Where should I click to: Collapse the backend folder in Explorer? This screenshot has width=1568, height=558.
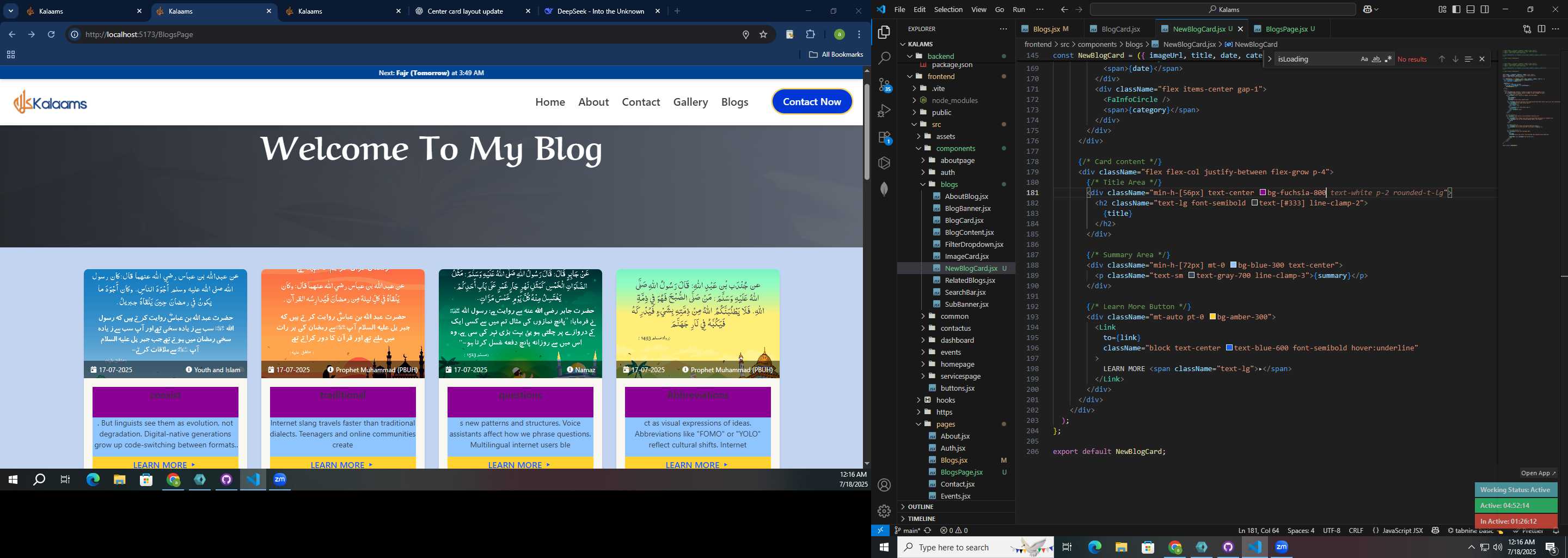coord(910,56)
